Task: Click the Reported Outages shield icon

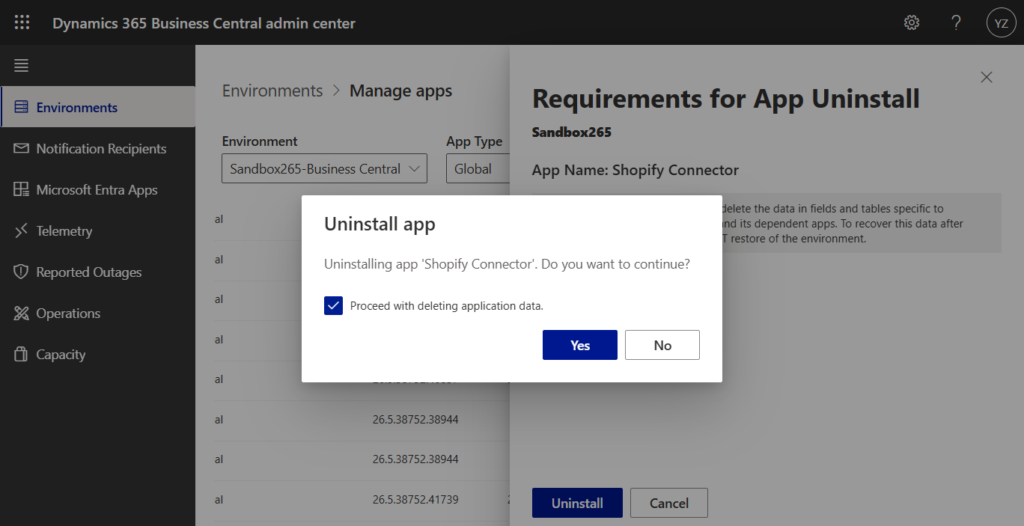Action: (20, 272)
